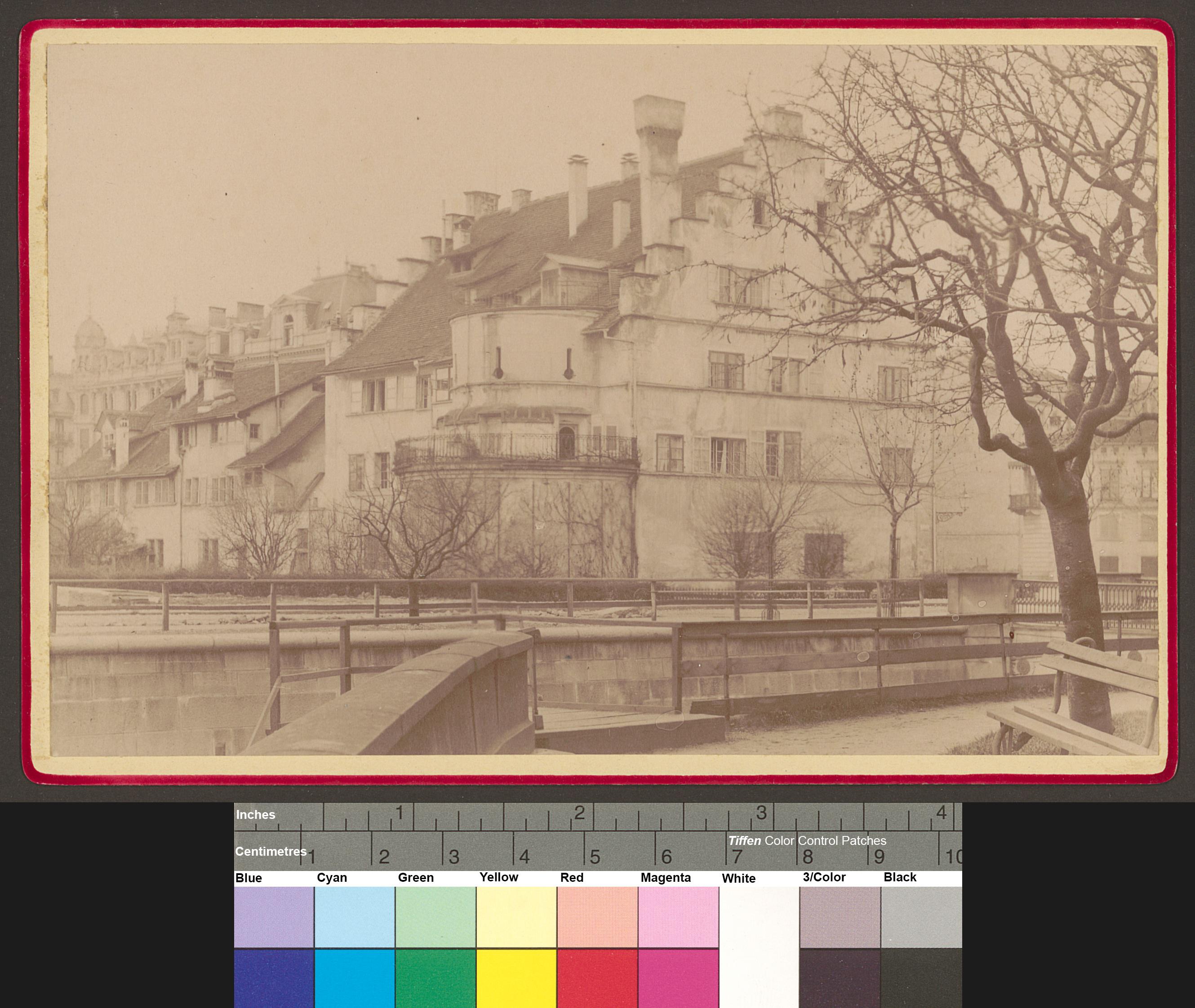
Task: Click 'Tiffen Color Control Patches' text
Action: (807, 840)
